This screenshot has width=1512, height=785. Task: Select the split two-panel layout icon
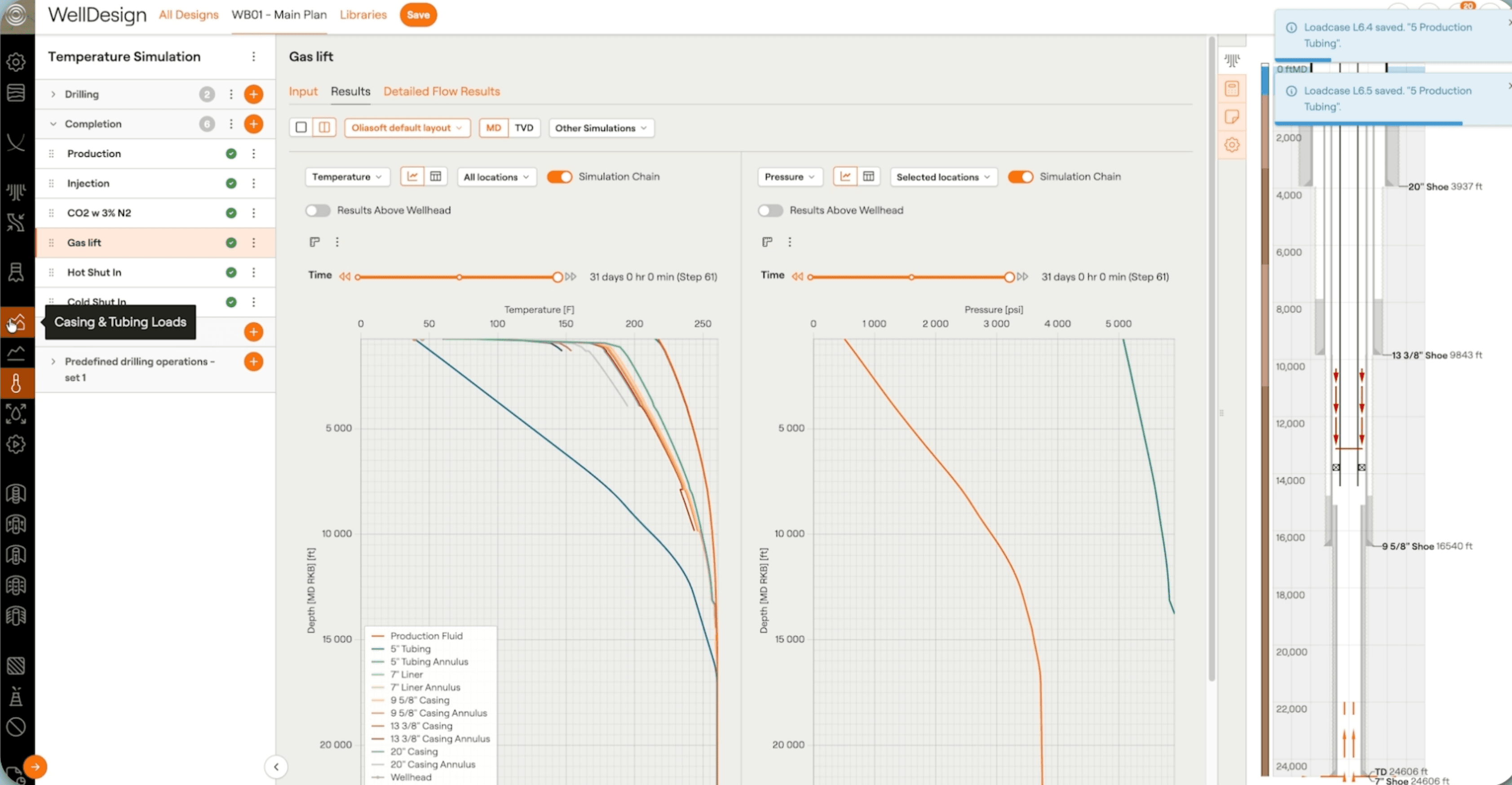(324, 127)
